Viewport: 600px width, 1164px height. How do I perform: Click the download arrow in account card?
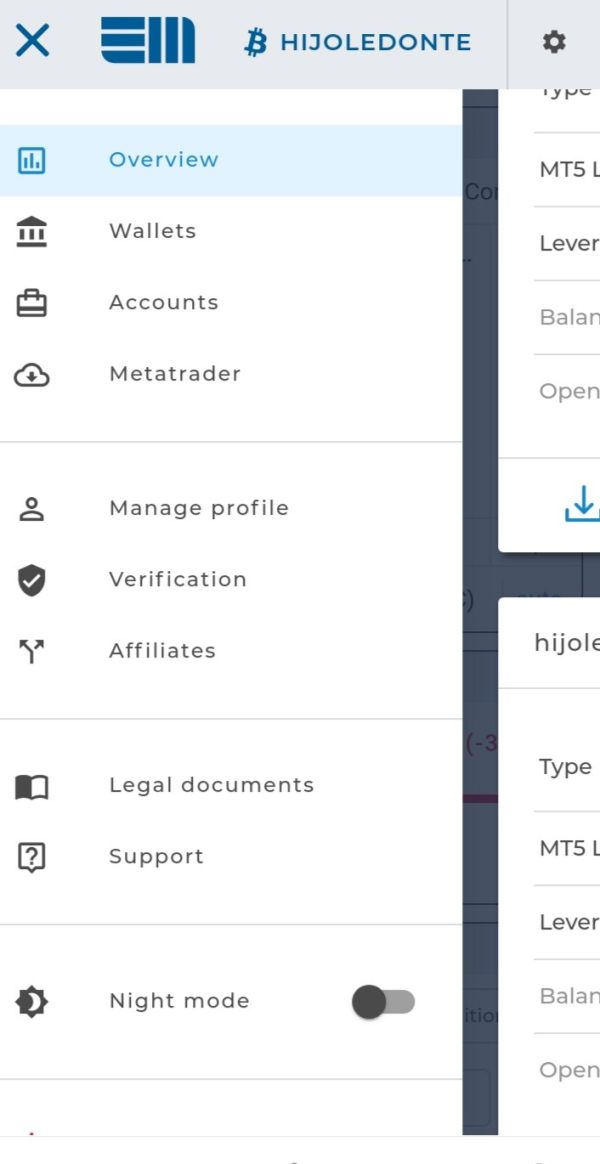click(x=580, y=504)
